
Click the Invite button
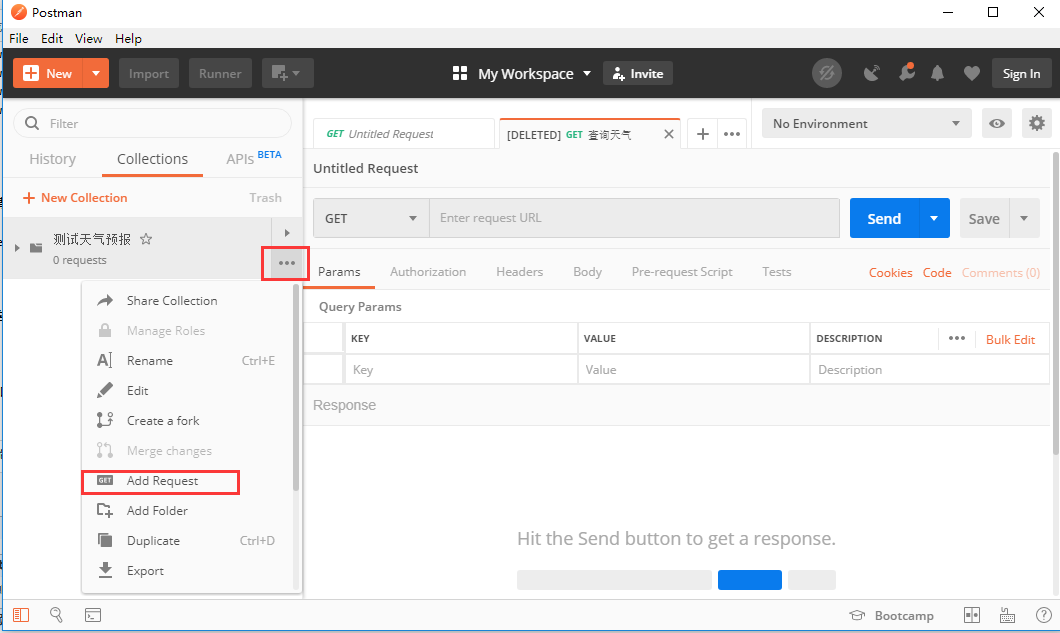click(637, 74)
